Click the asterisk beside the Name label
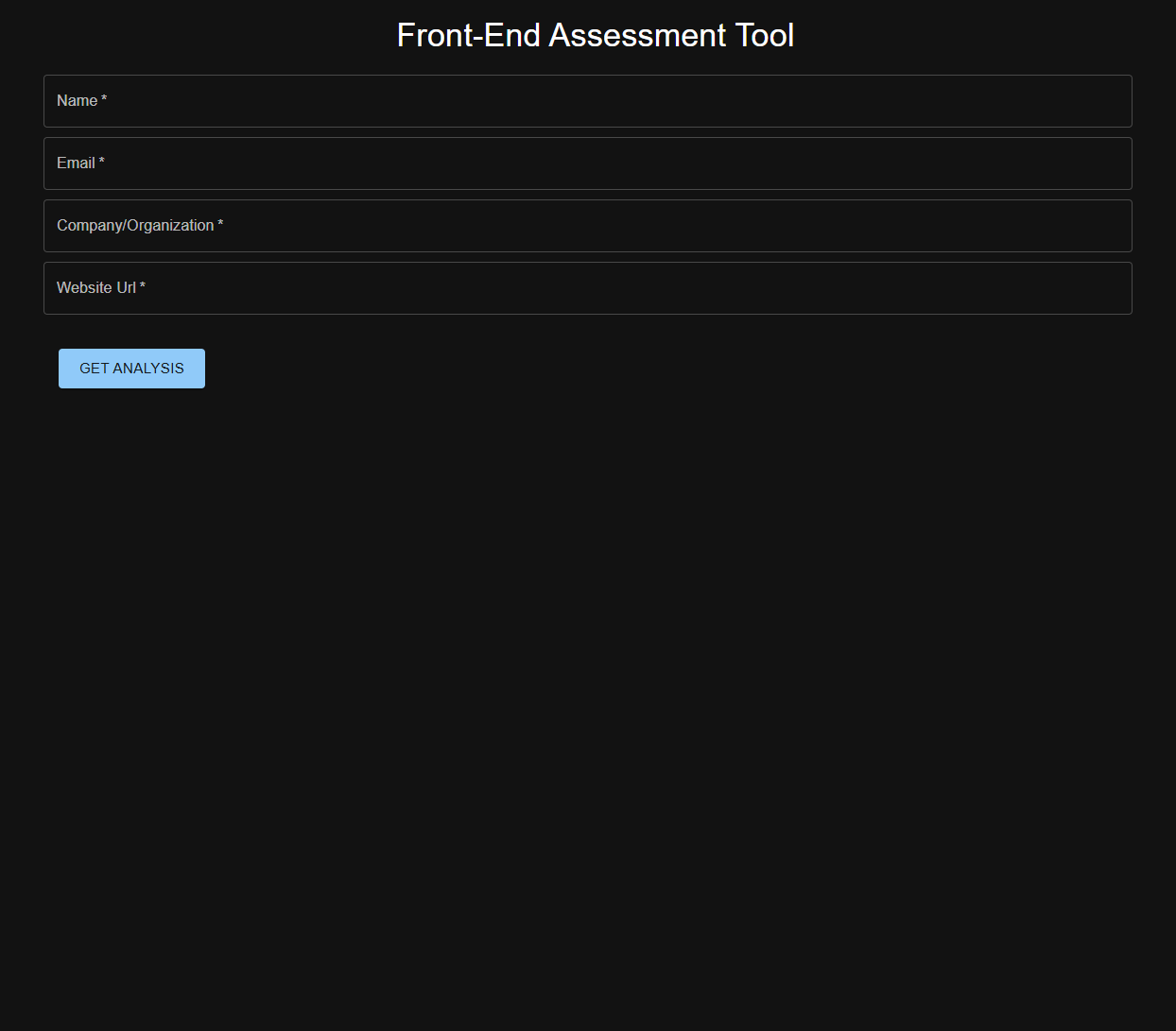Viewport: 1176px width, 1031px height. (104, 99)
